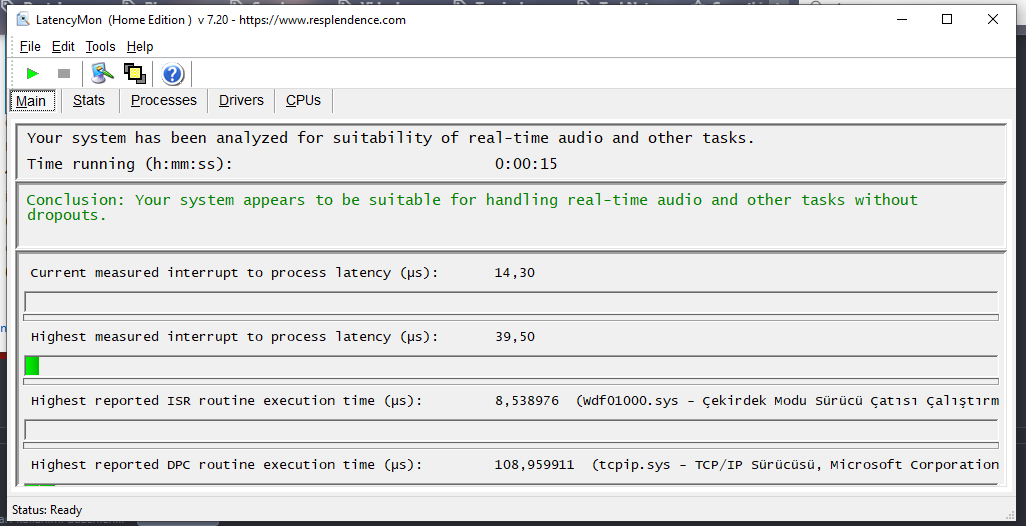
Task: Maximize the LatencyMon window
Action: [947, 19]
